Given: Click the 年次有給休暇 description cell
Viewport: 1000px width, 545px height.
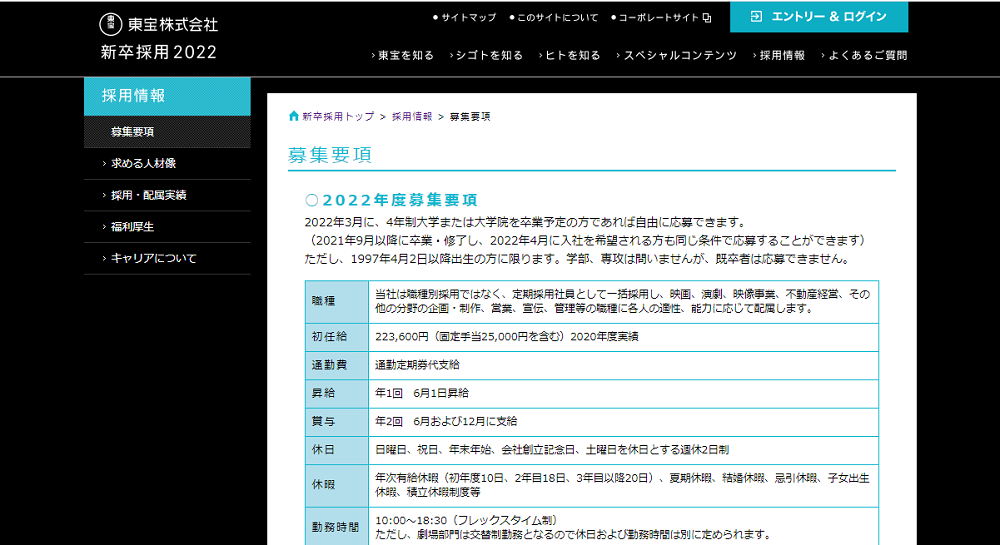Looking at the screenshot, I should [623, 485].
